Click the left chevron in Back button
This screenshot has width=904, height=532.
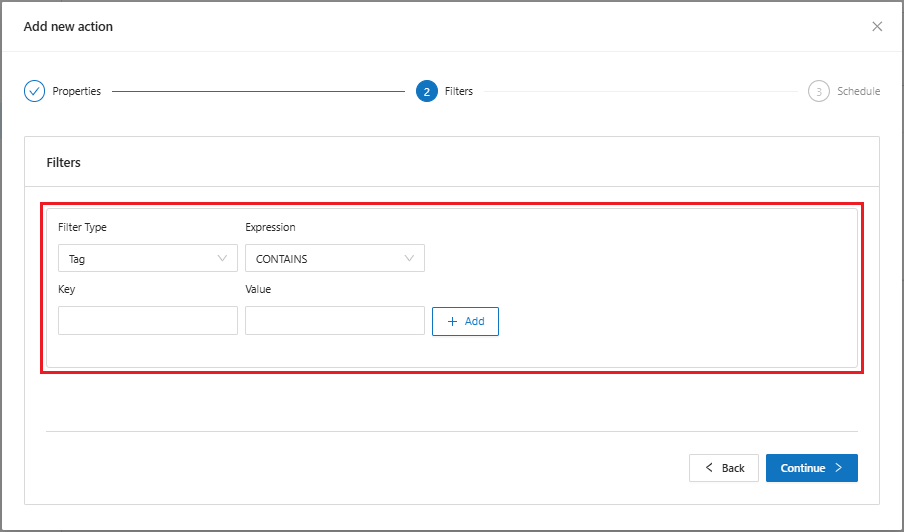point(710,468)
